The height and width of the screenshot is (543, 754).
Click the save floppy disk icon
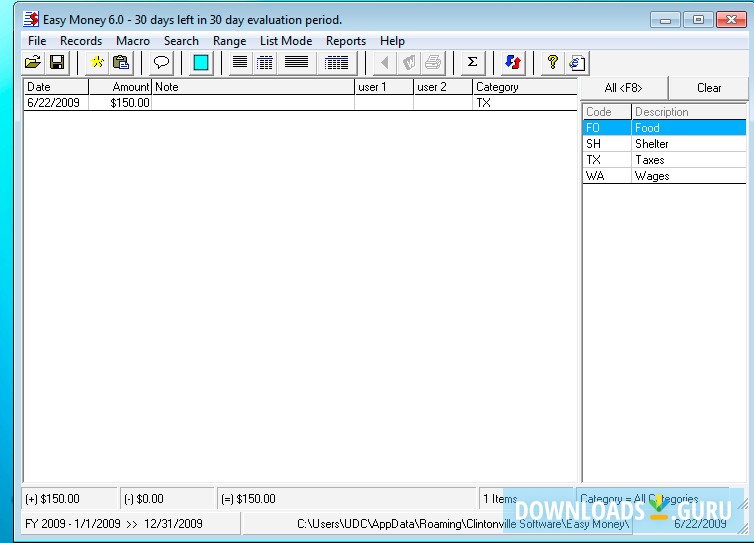coord(57,63)
